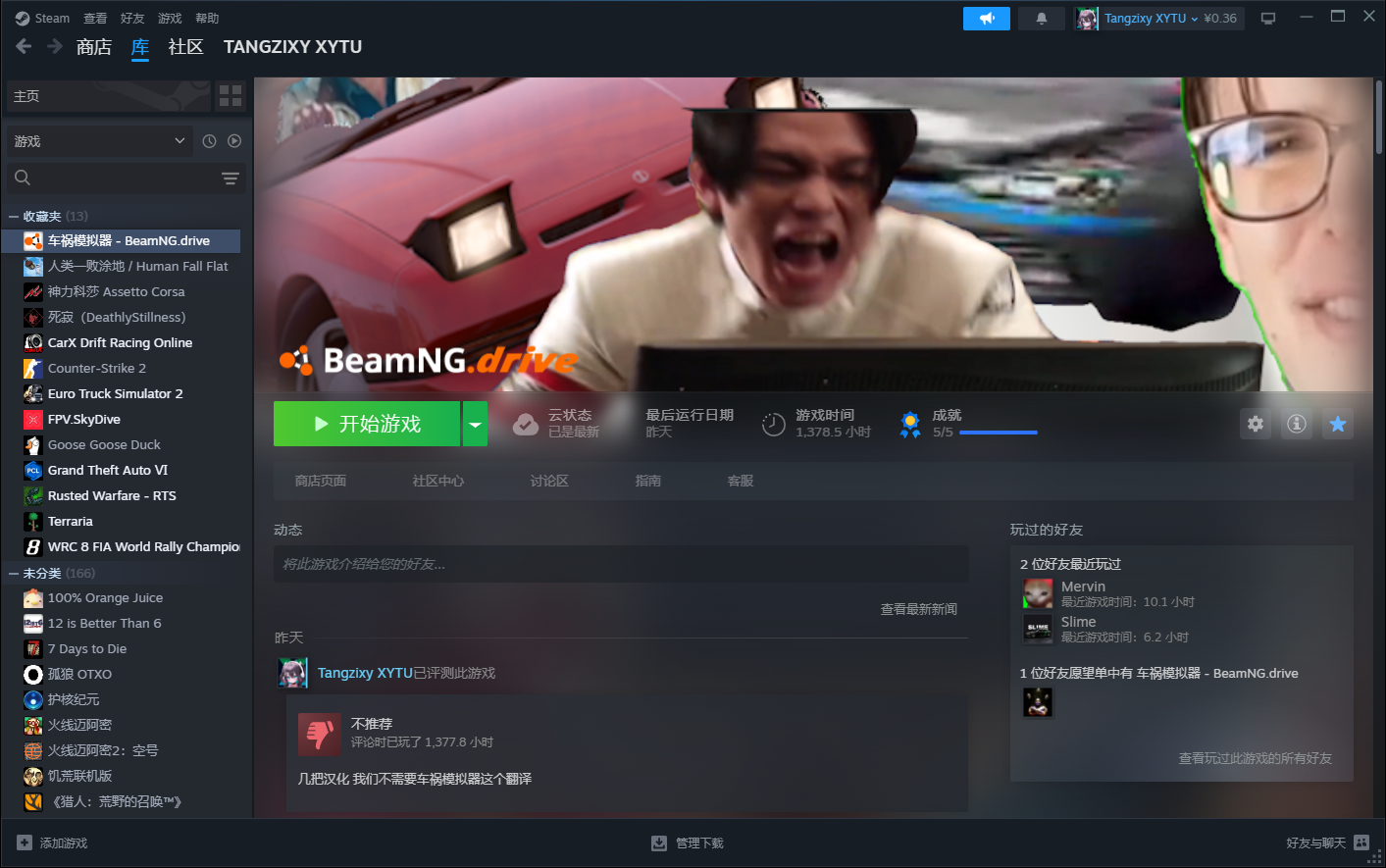Switch to Big Picture mode icon
1386x868 pixels.
click(x=1268, y=19)
